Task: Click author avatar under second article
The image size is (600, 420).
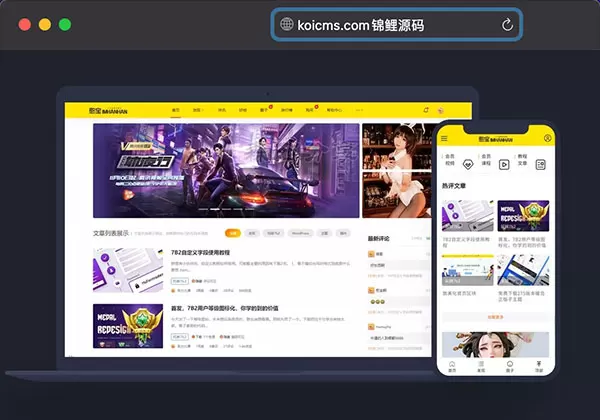Action: [173, 346]
